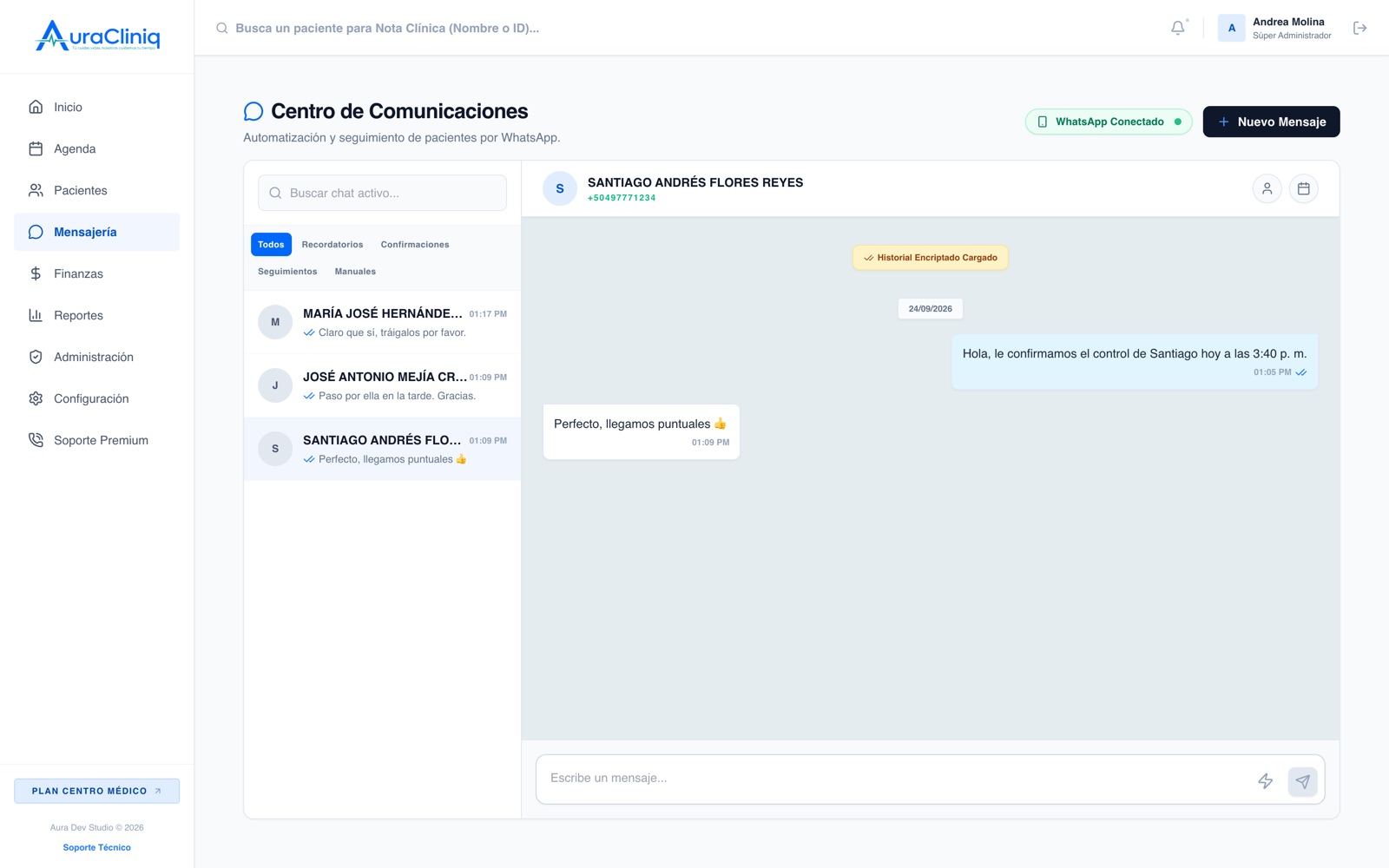Click Santiago's avatar in chat header
This screenshot has width=1389, height=868.
[560, 188]
